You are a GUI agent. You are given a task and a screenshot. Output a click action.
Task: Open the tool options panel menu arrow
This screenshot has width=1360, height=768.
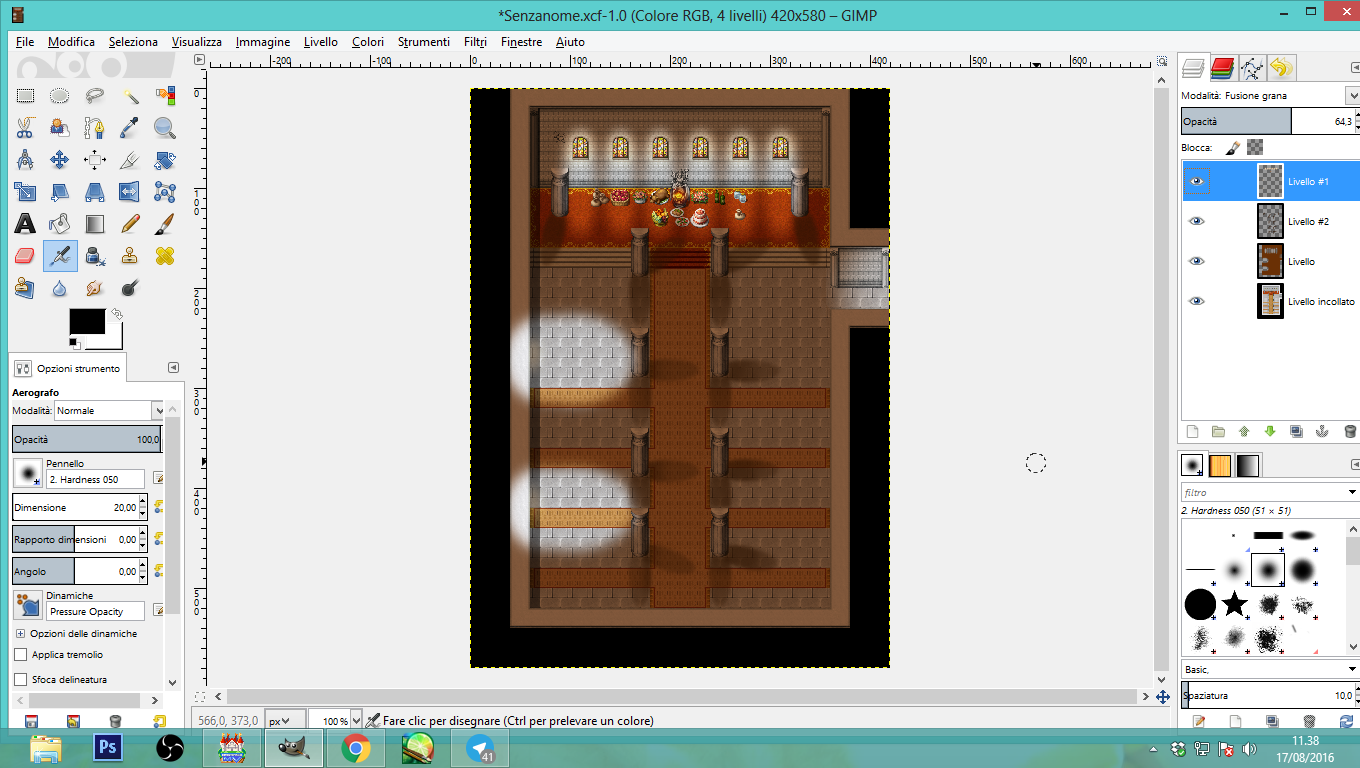(x=173, y=368)
